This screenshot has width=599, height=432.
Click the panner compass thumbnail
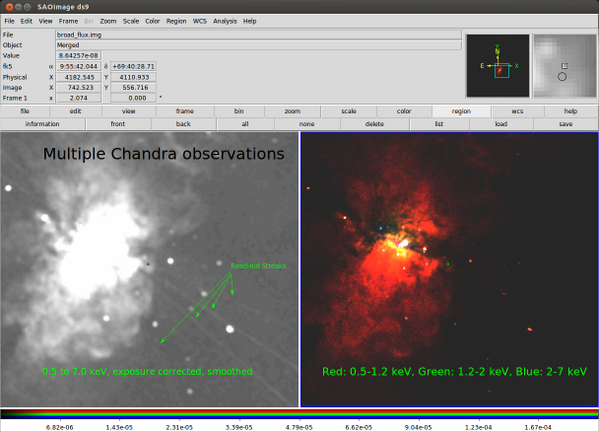click(498, 66)
